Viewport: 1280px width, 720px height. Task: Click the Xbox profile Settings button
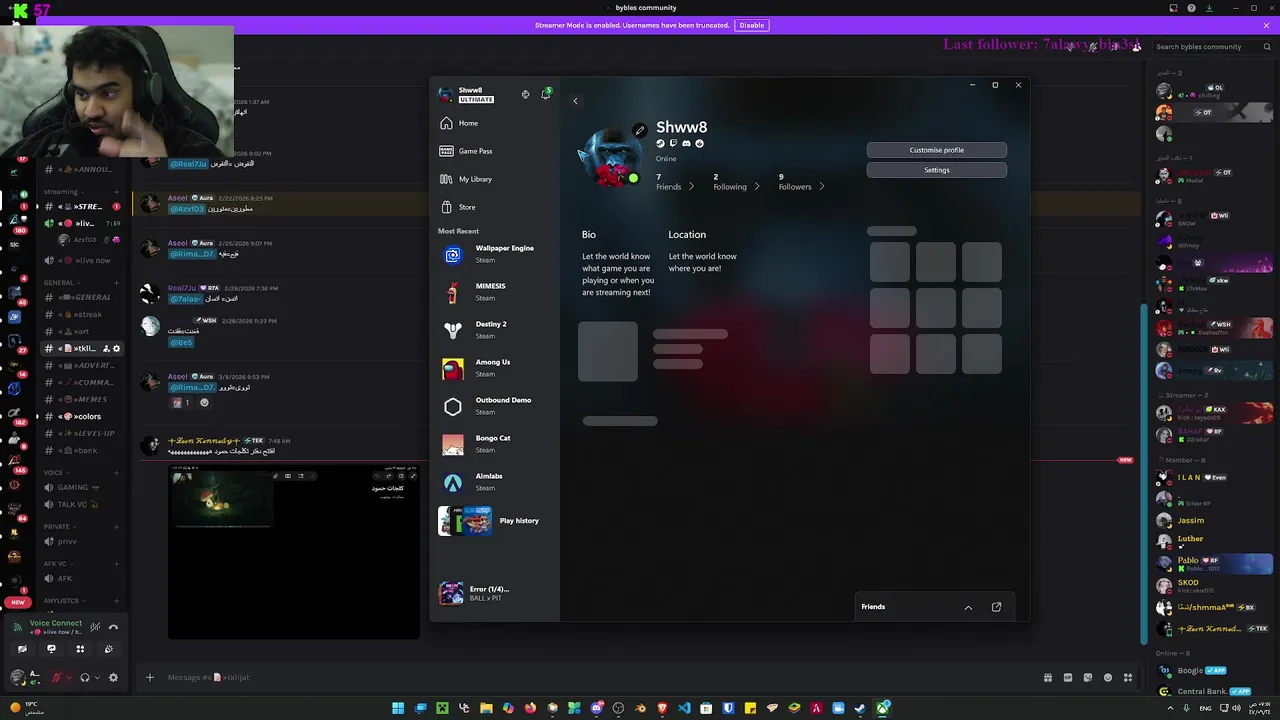(x=937, y=170)
